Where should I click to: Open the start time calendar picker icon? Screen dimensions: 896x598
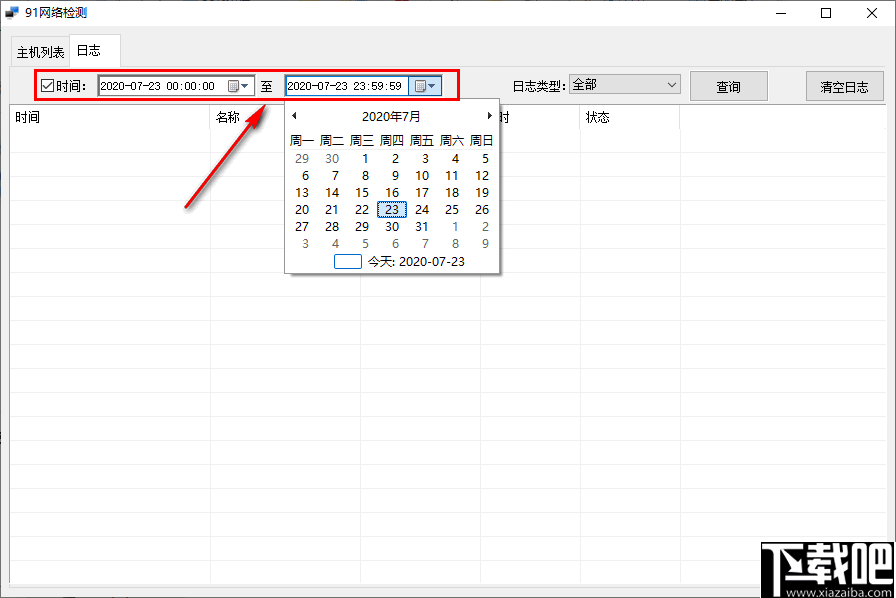click(238, 86)
